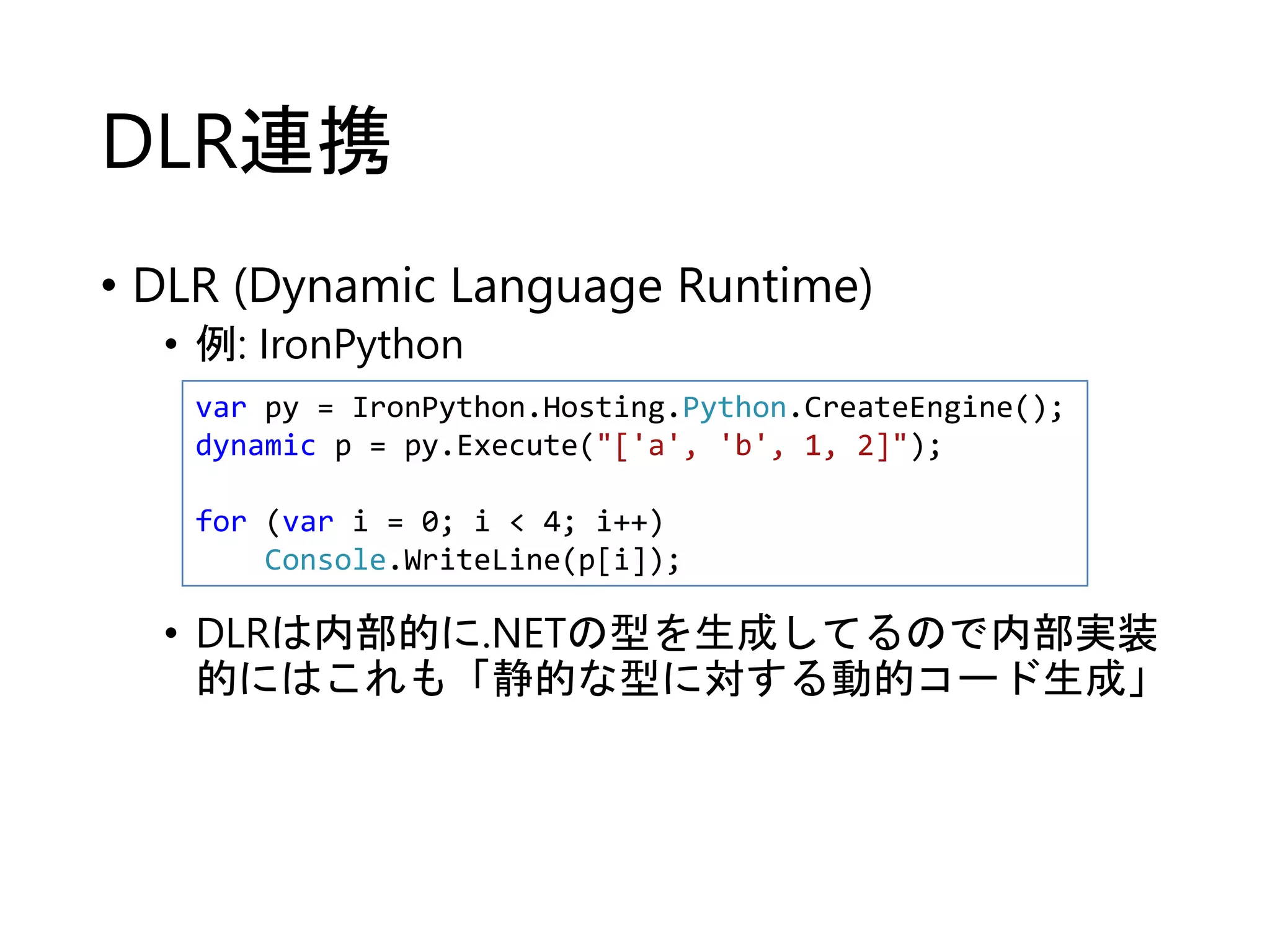Click the slide title "DLR連携"
The height and width of the screenshot is (952, 1270).
(246, 141)
